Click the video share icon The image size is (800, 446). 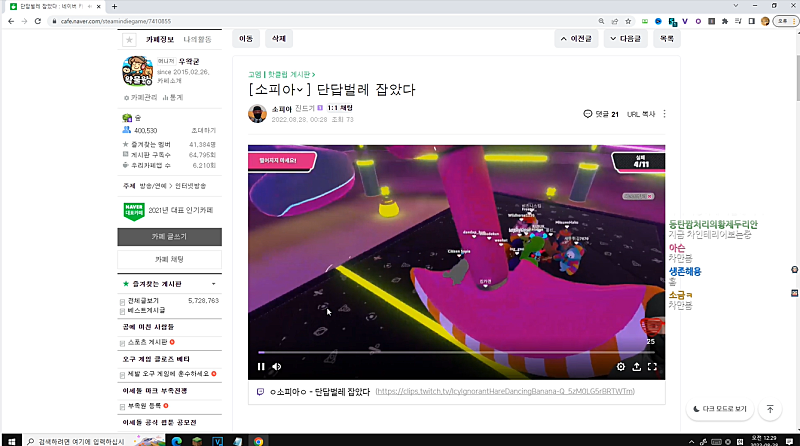click(x=636, y=366)
